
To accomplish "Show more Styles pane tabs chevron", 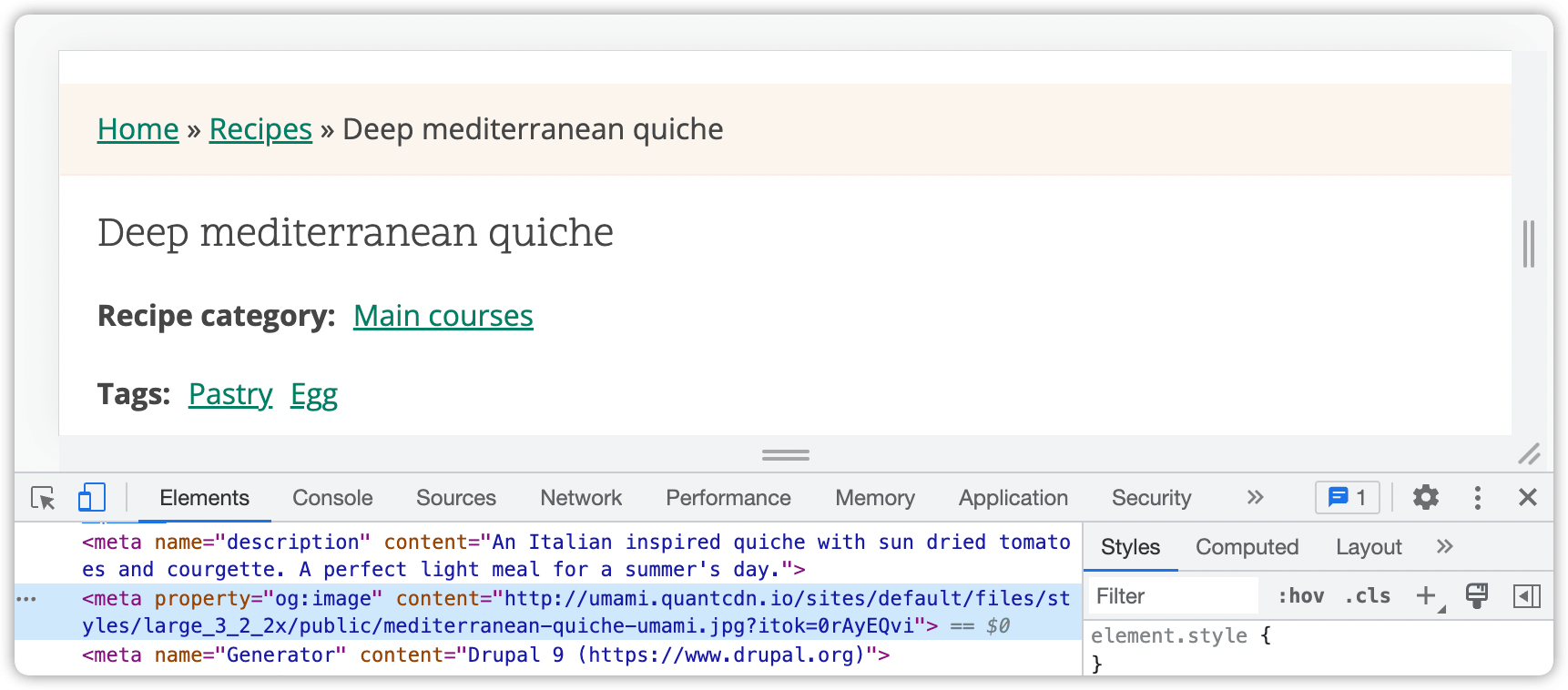I will 1444,546.
